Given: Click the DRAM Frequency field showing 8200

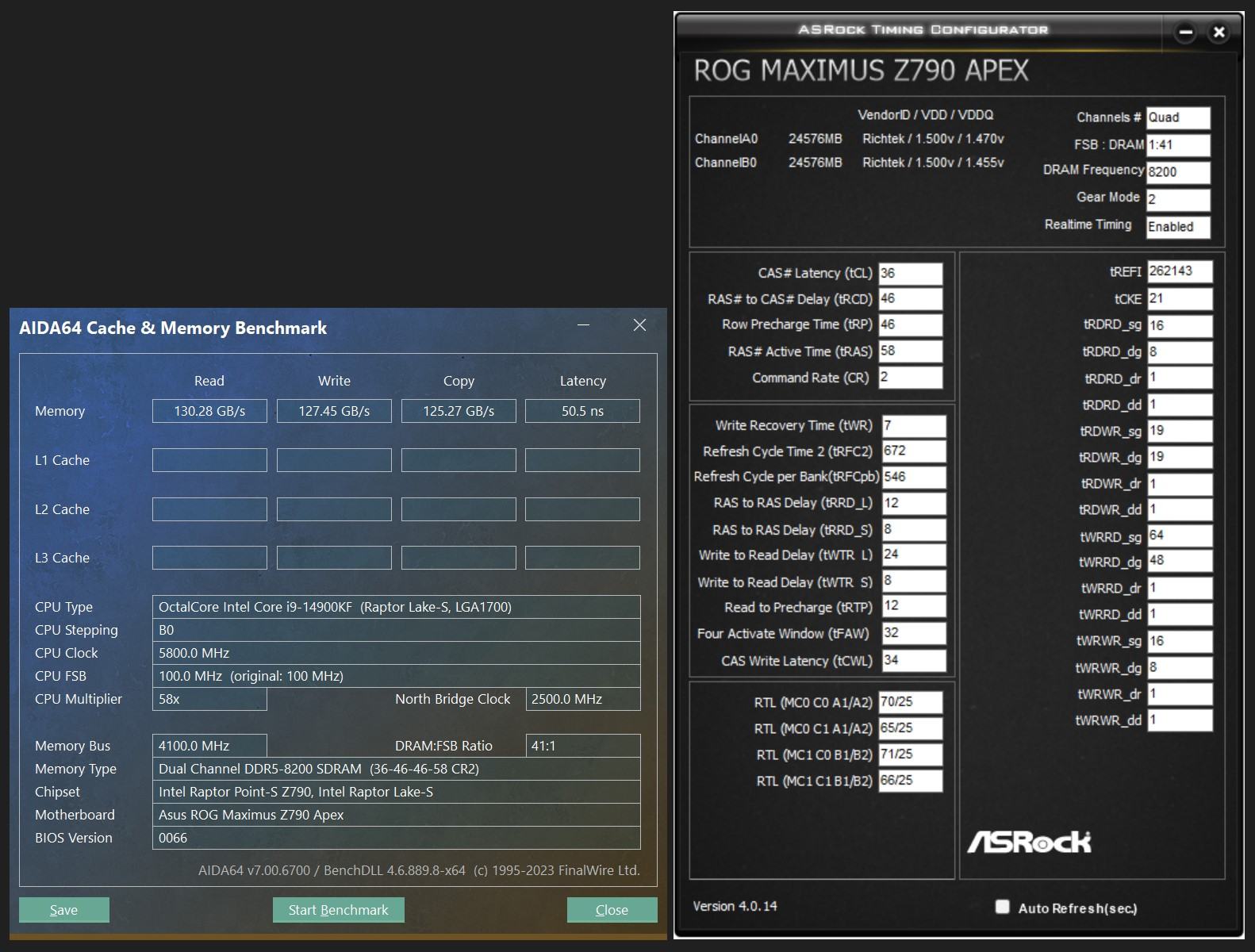Looking at the screenshot, I should [x=1178, y=172].
